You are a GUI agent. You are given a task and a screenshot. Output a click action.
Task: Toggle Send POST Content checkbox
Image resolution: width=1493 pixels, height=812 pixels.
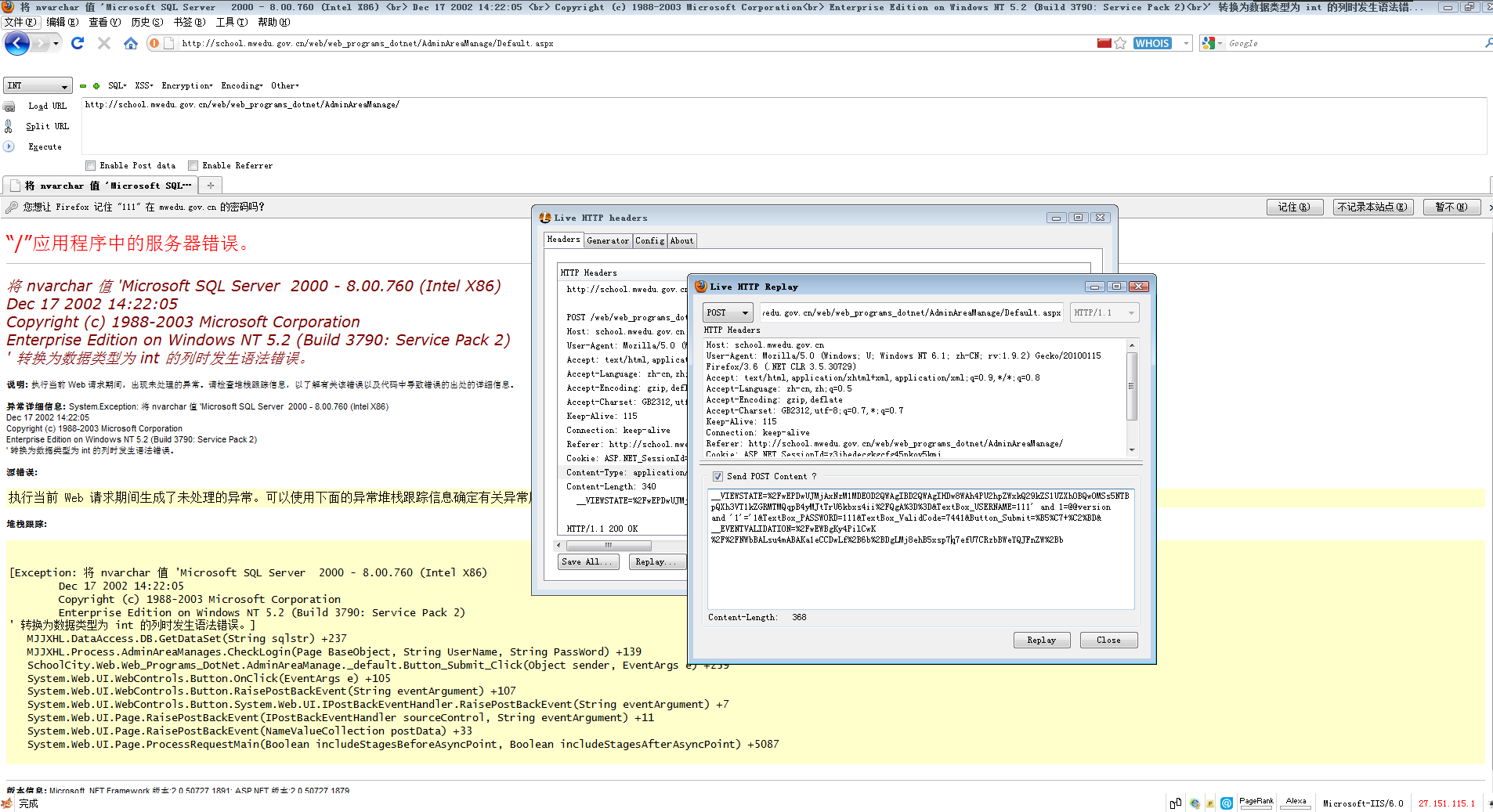718,476
